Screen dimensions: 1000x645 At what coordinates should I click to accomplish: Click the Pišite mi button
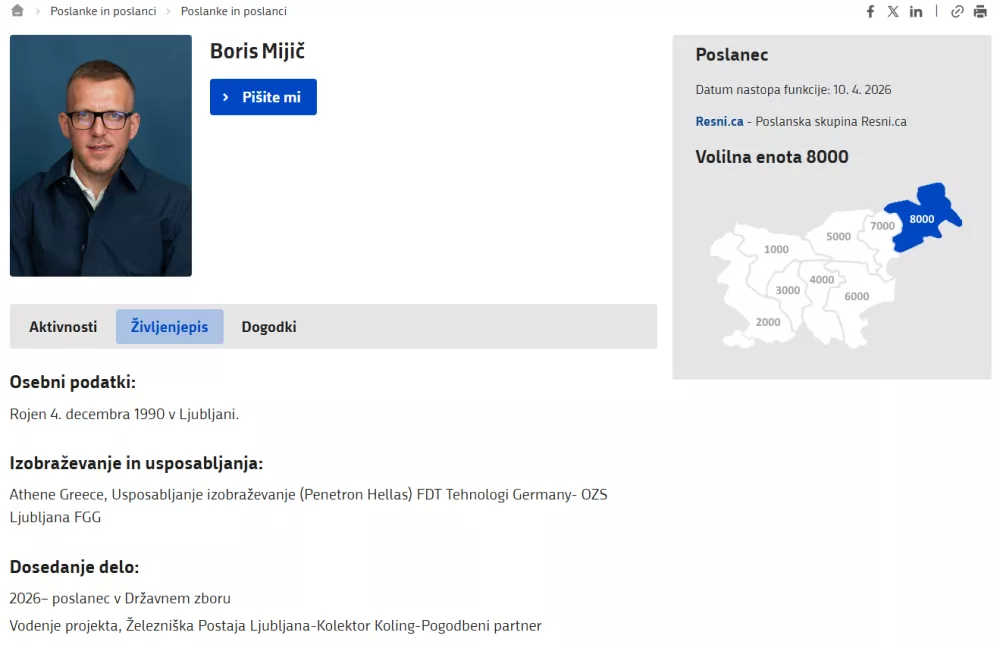coord(263,97)
